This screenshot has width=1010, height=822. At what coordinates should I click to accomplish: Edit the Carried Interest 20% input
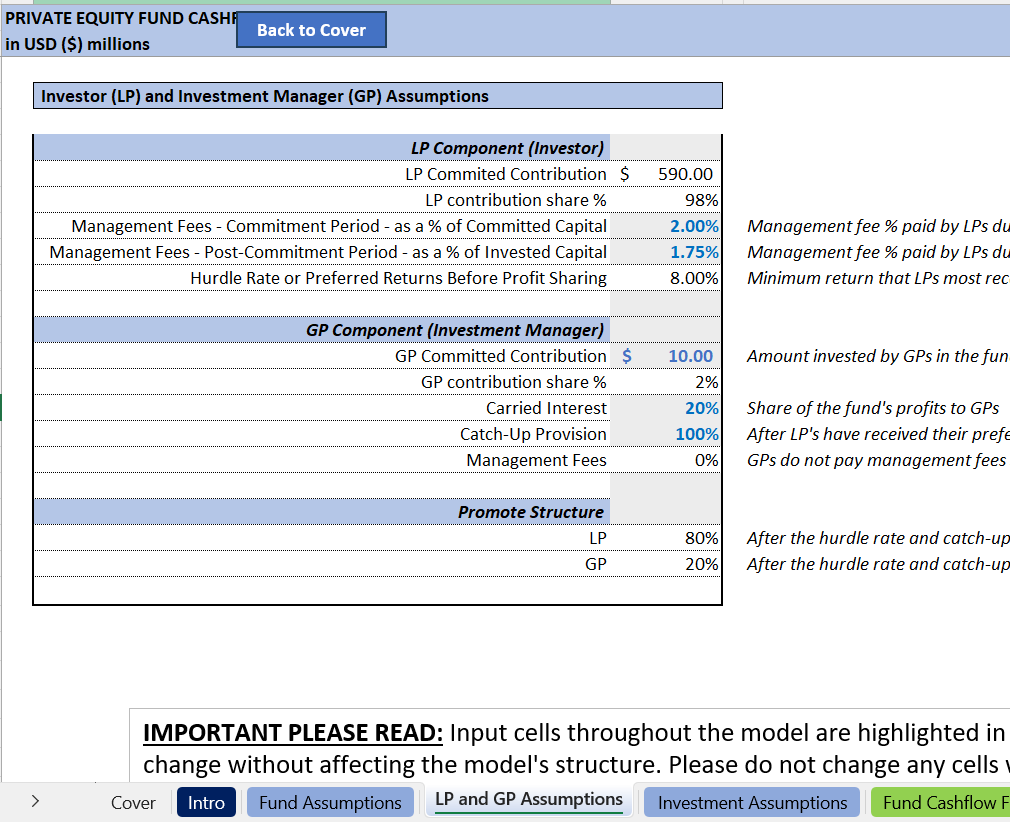tap(665, 408)
